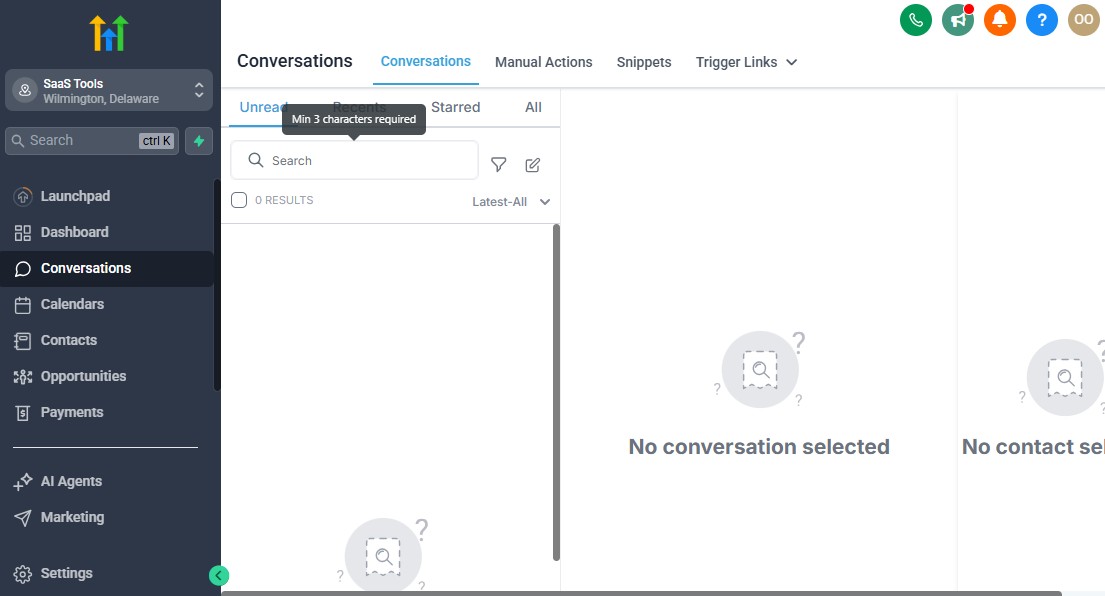Viewport: 1105px width, 596px height.
Task: Click the blue help question mark icon
Action: (1042, 20)
